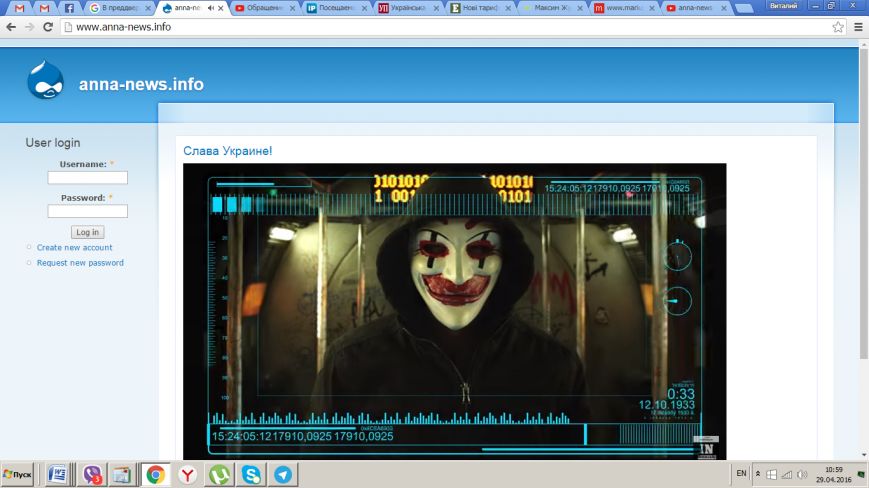Show hidden system tray icons
Viewport: 869px width, 488px height.
(756, 474)
